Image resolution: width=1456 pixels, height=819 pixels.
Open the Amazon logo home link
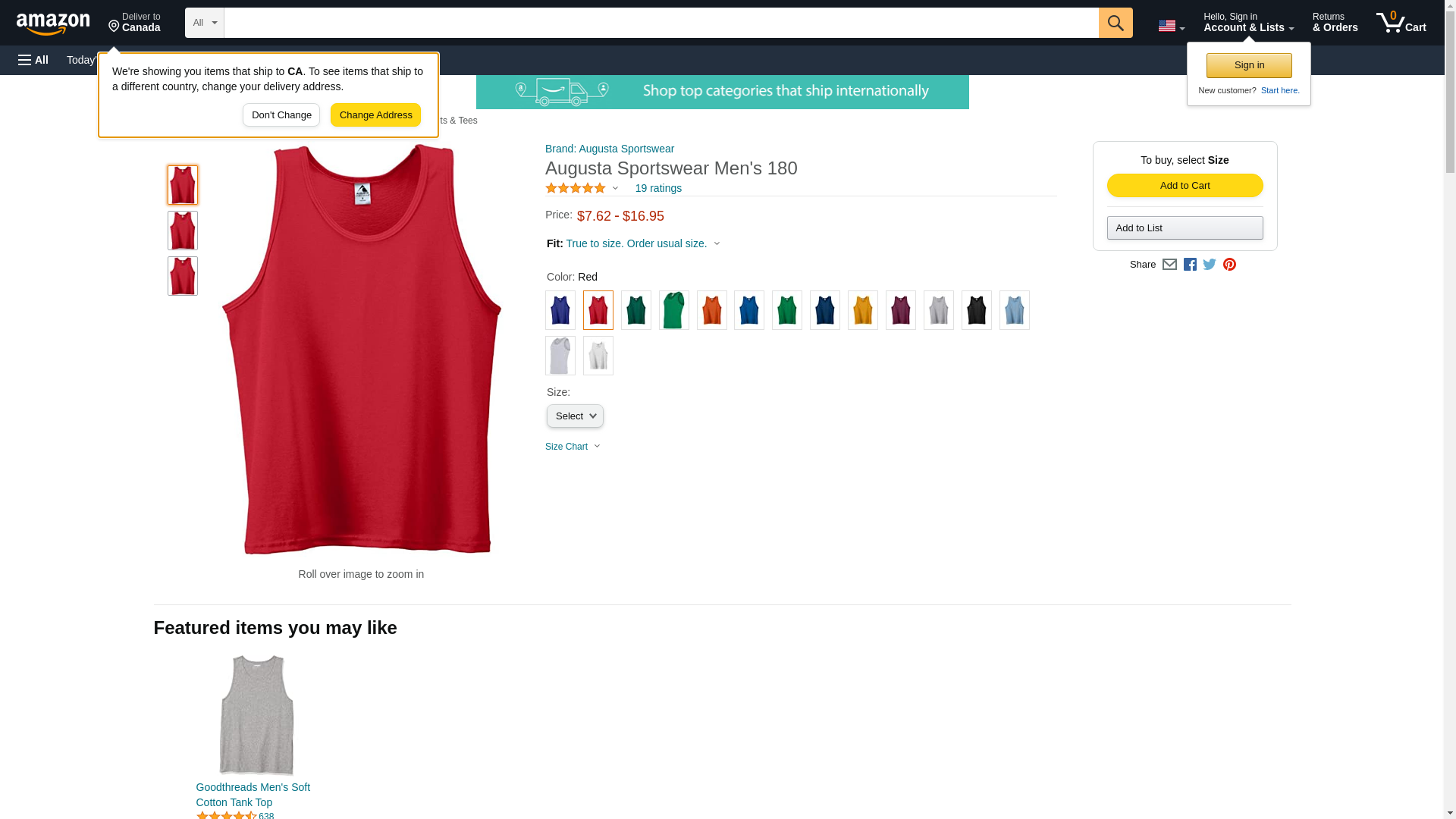pos(53,24)
